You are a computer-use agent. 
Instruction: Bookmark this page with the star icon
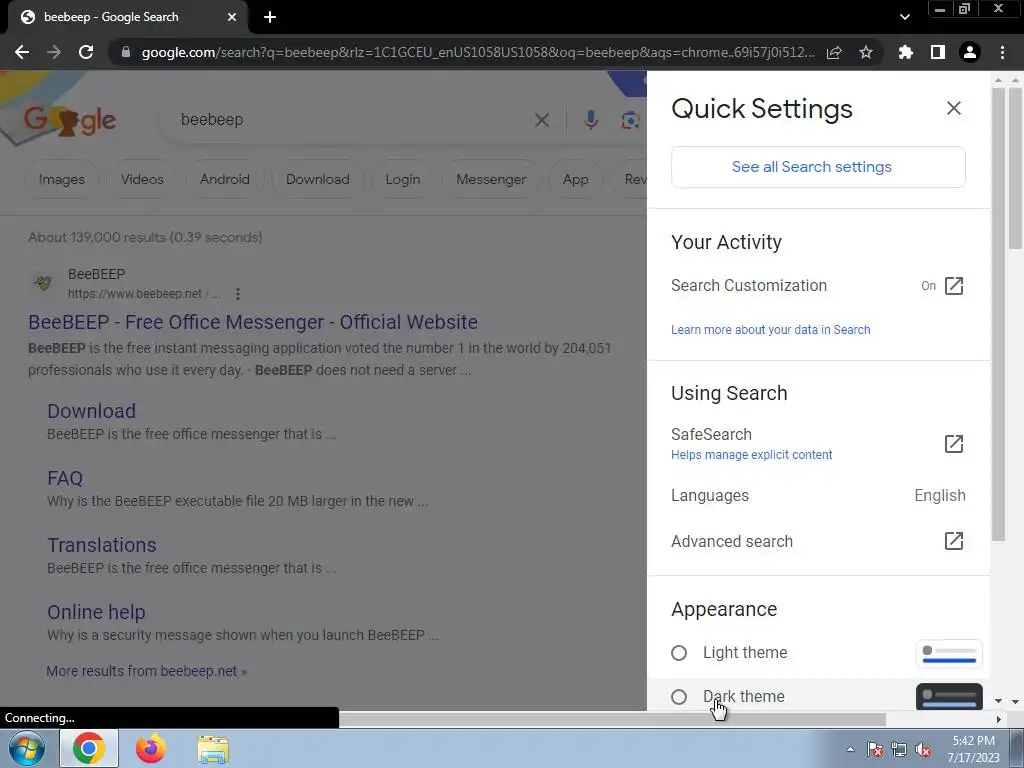tap(866, 52)
